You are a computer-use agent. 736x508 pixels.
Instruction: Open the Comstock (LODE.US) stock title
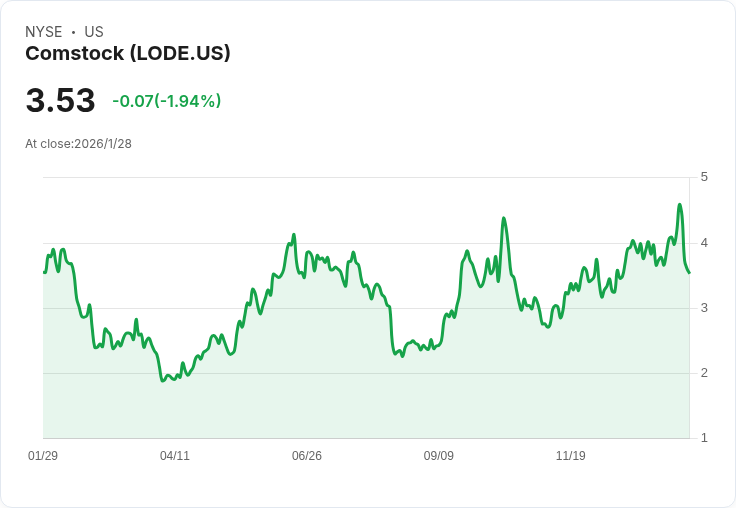click(x=128, y=54)
